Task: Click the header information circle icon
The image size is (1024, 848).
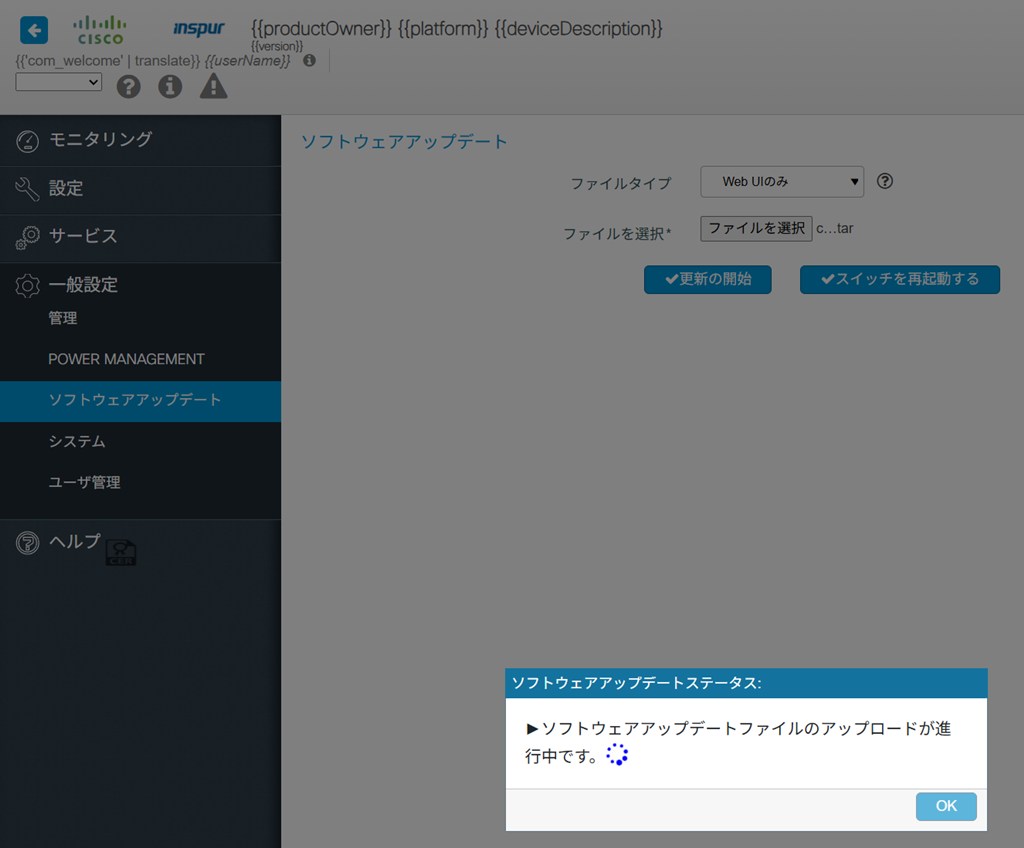Action: tap(170, 86)
